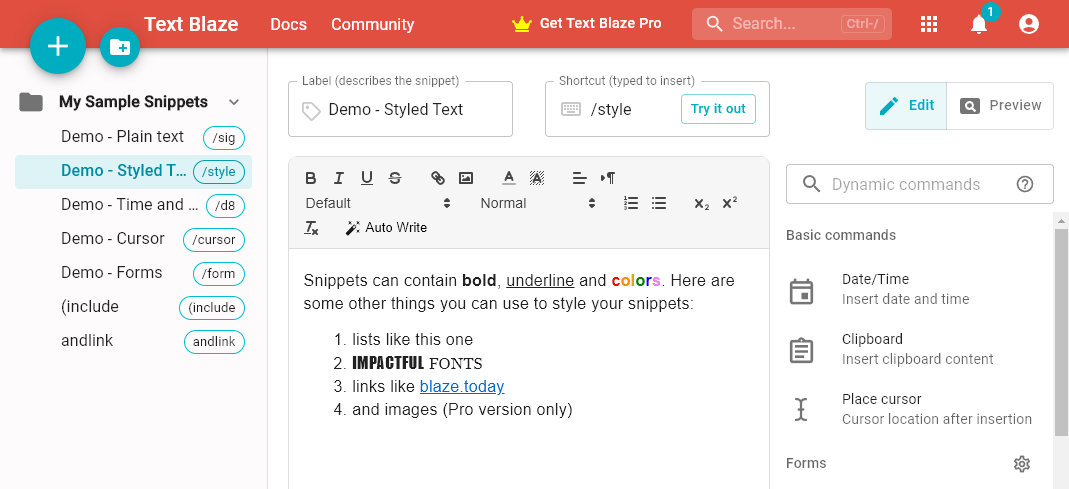Open the text highlight color picker
This screenshot has width=1069, height=489.
(x=537, y=178)
